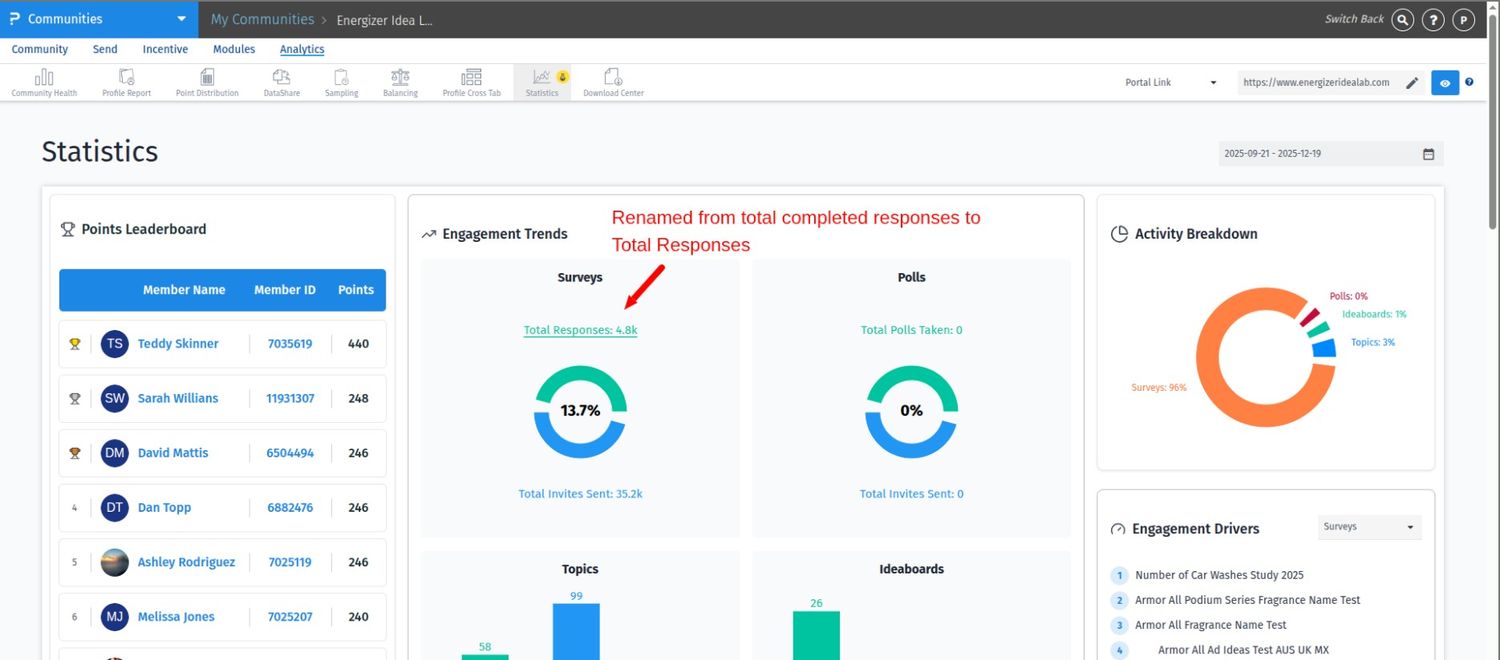Open the profile P avatar icon
1500x660 pixels.
click(x=1464, y=19)
